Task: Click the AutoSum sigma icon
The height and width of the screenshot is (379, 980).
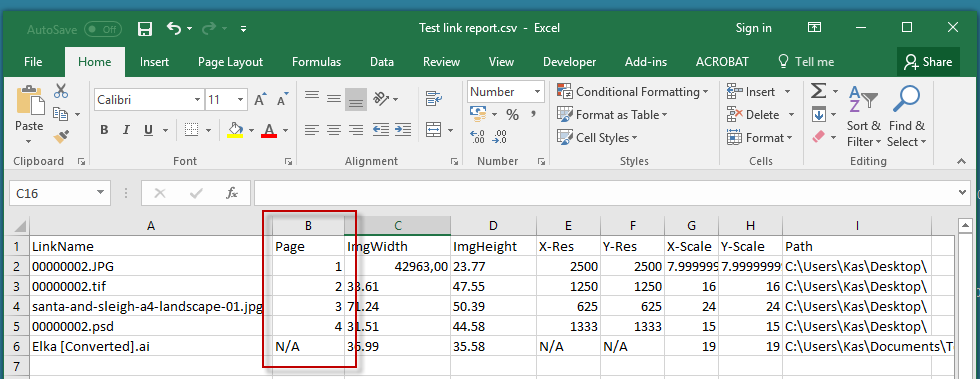Action: pyautogui.click(x=818, y=91)
